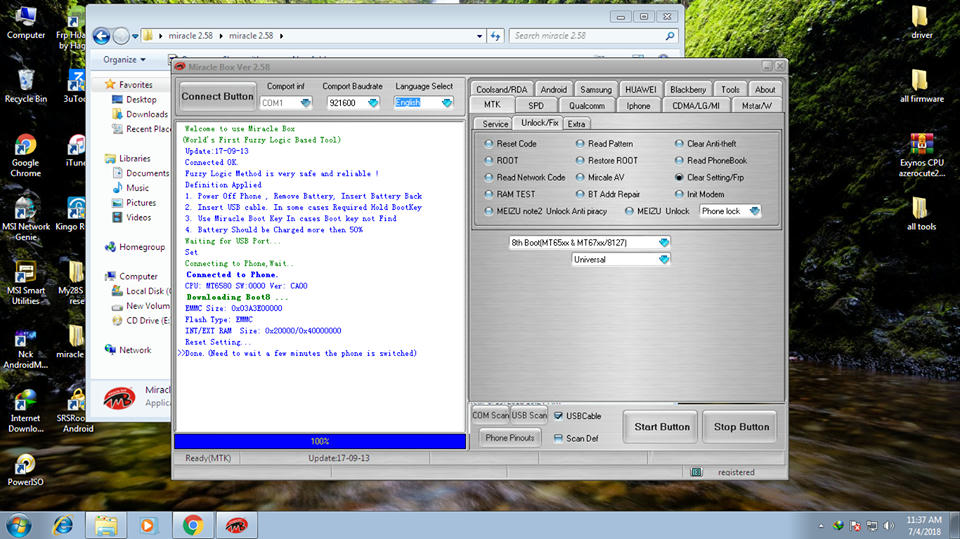Screen dimensions: 960x539
Task: Open Exynos CPU azerocute archive icon
Action: point(921,156)
